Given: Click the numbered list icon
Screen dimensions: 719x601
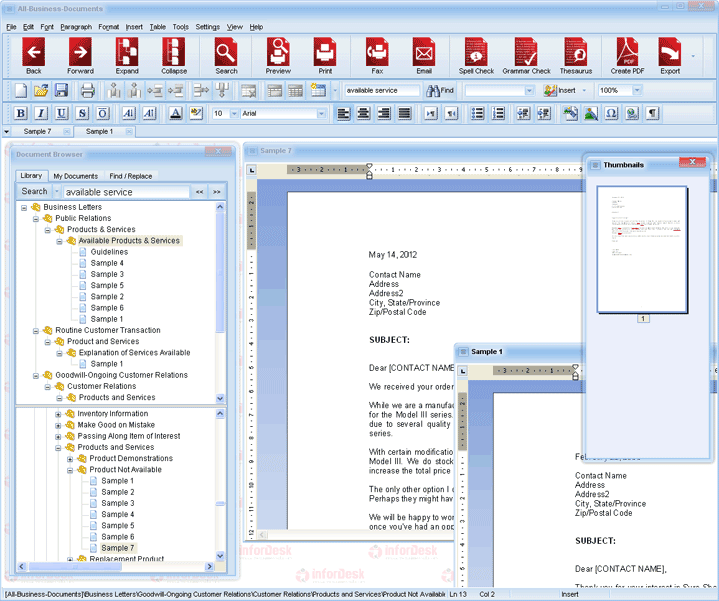Looking at the screenshot, I should click(498, 113).
